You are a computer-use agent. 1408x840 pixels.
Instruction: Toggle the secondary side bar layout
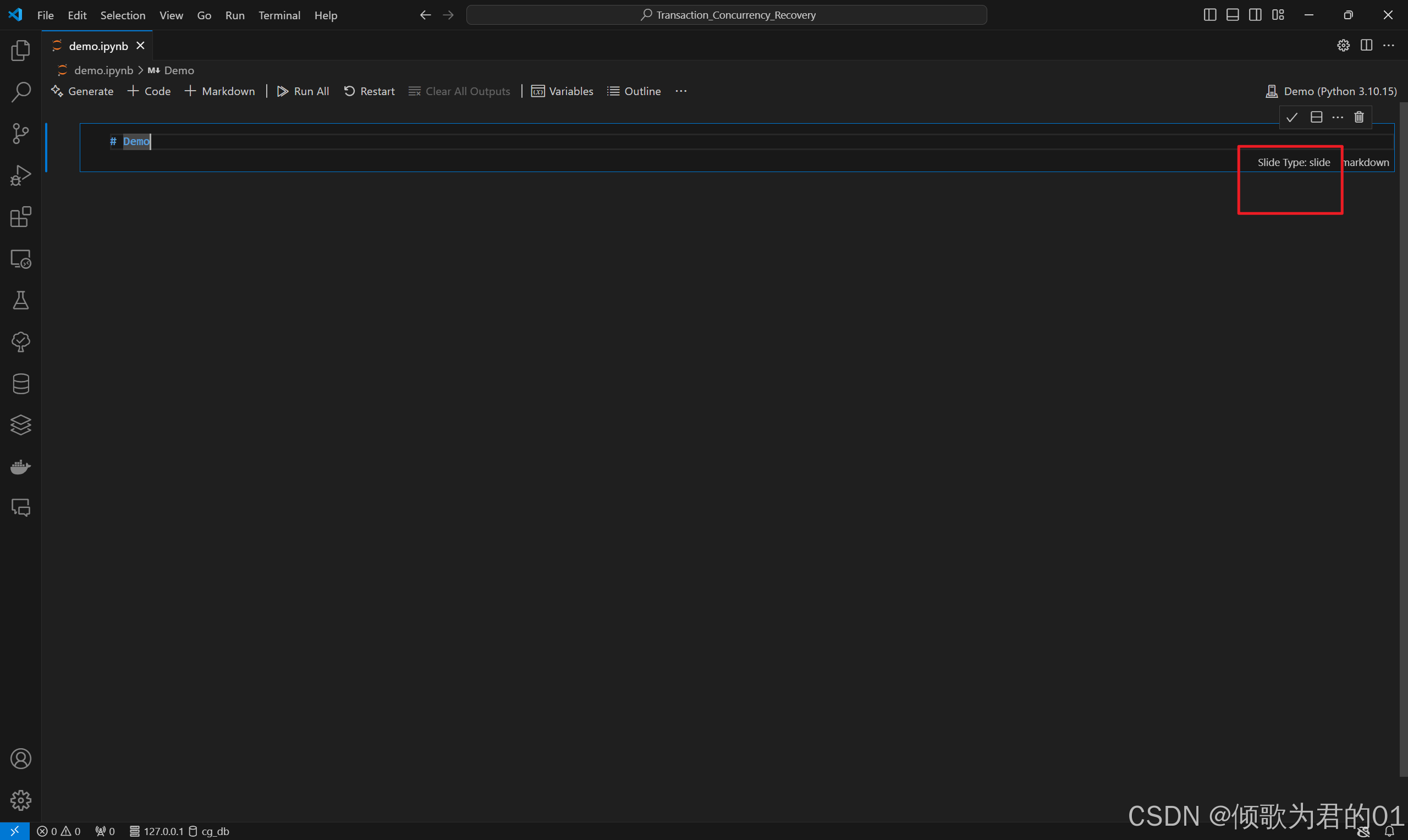pos(1255,15)
